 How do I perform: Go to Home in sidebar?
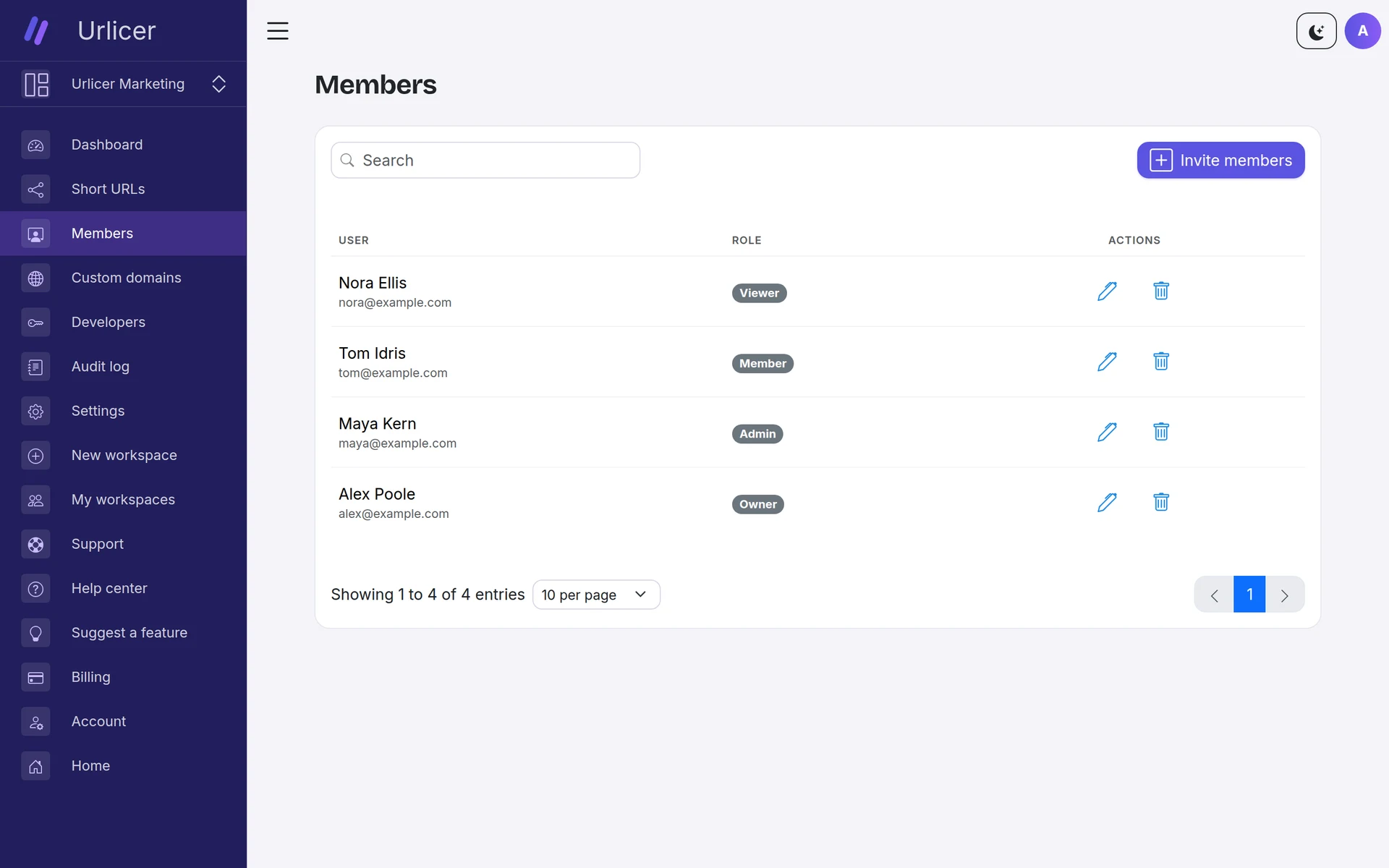(x=123, y=766)
